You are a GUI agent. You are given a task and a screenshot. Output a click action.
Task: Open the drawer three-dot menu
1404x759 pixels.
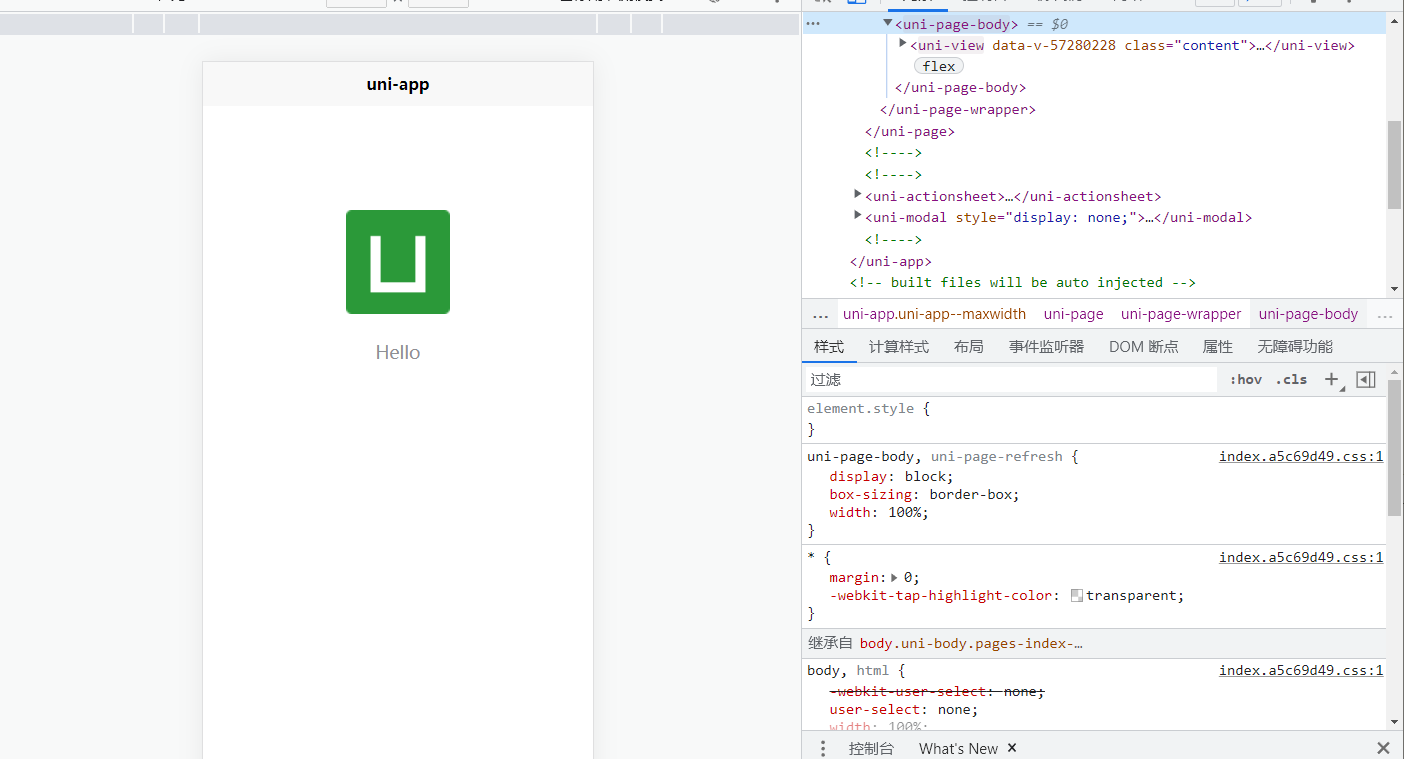[823, 748]
